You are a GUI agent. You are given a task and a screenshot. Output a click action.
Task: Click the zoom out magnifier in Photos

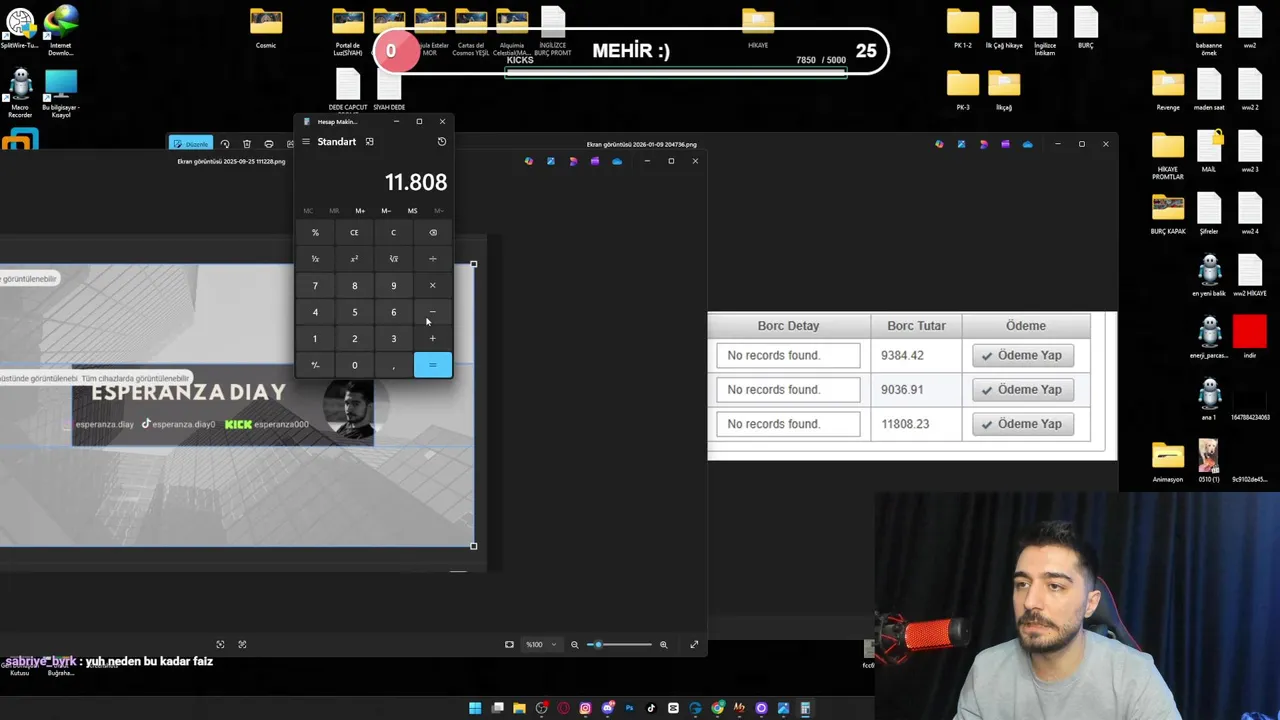(575, 645)
